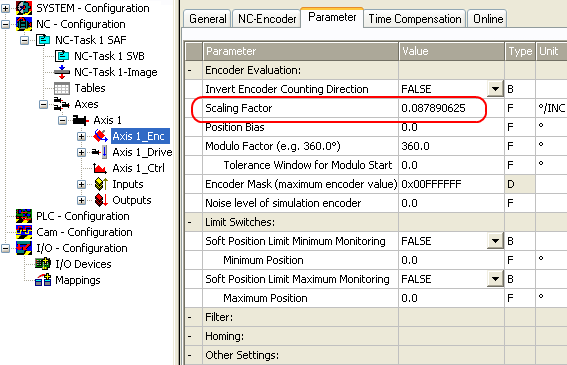
Task: Click the SYSTEM - Configuration icon
Action: pos(24,8)
